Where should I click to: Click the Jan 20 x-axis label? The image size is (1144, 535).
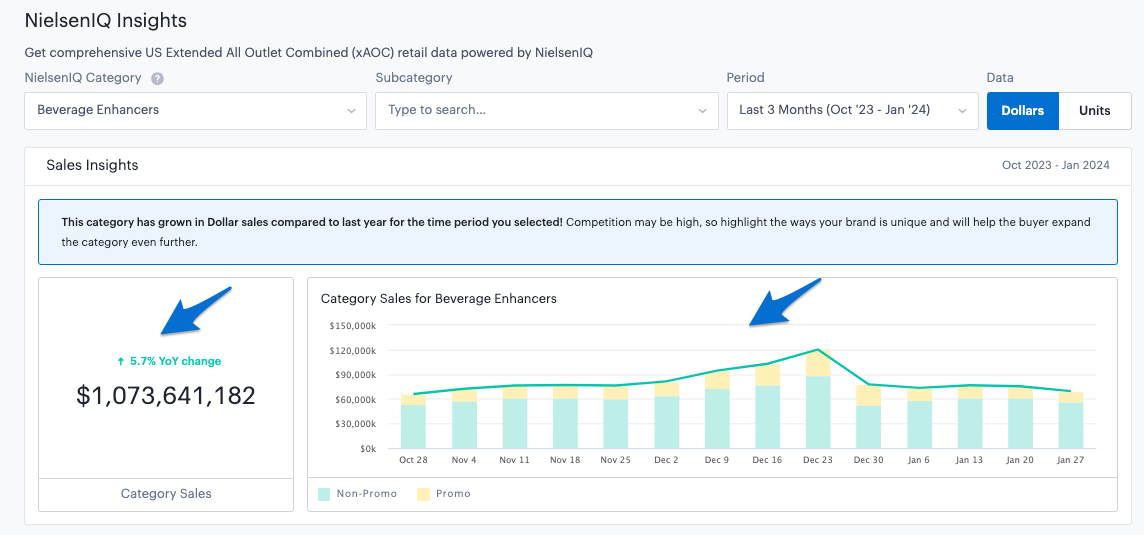(x=1020, y=461)
